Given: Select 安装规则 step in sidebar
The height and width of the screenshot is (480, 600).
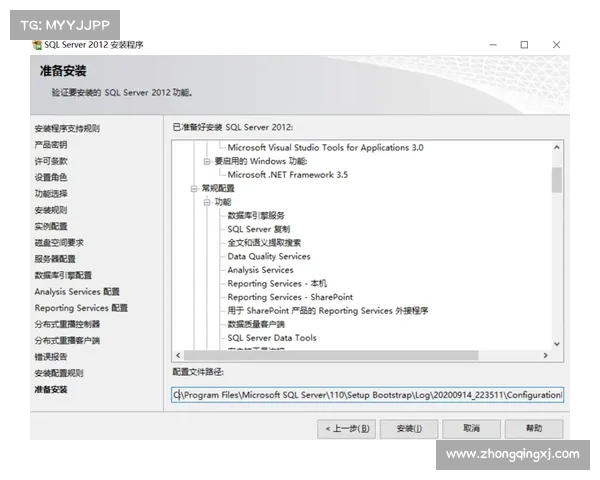Looking at the screenshot, I should click(x=51, y=210).
